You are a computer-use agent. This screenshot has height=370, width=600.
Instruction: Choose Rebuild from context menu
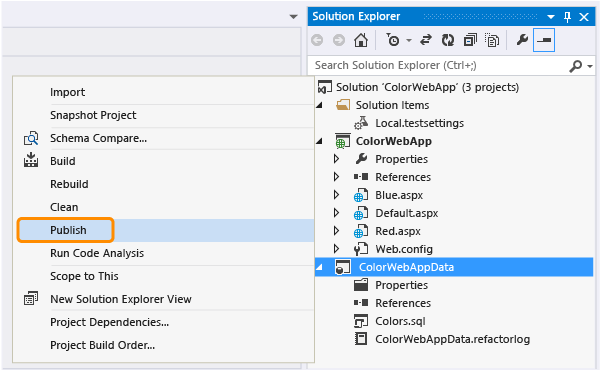click(x=69, y=184)
